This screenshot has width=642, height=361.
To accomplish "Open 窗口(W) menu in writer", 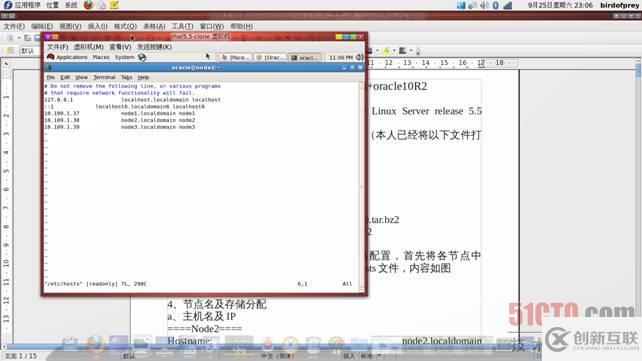I will (x=212, y=26).
